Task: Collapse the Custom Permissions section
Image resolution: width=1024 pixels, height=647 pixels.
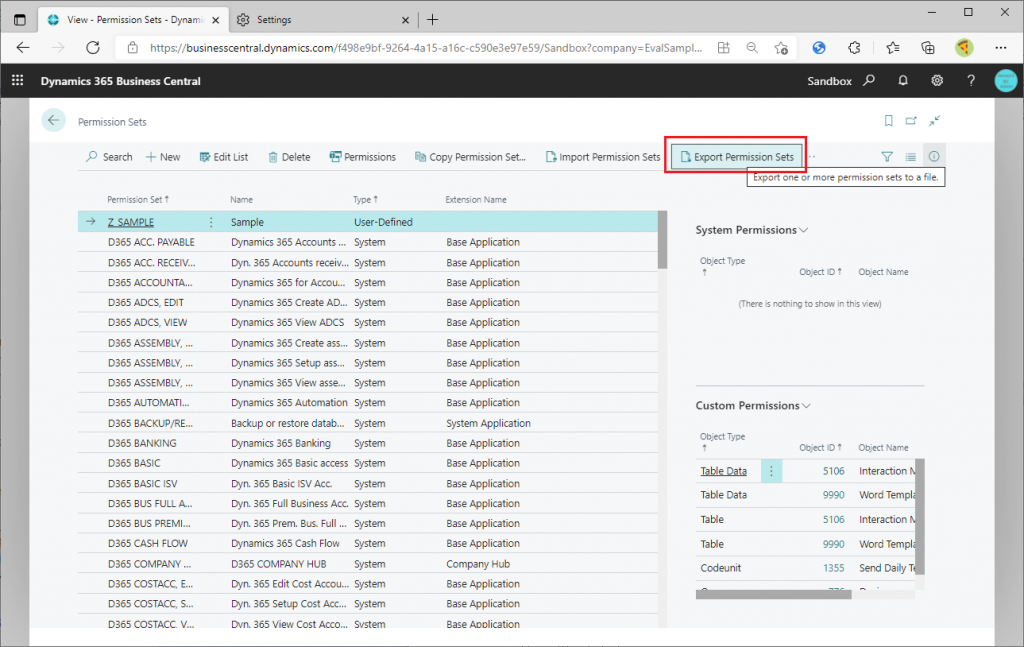Action: tap(753, 405)
